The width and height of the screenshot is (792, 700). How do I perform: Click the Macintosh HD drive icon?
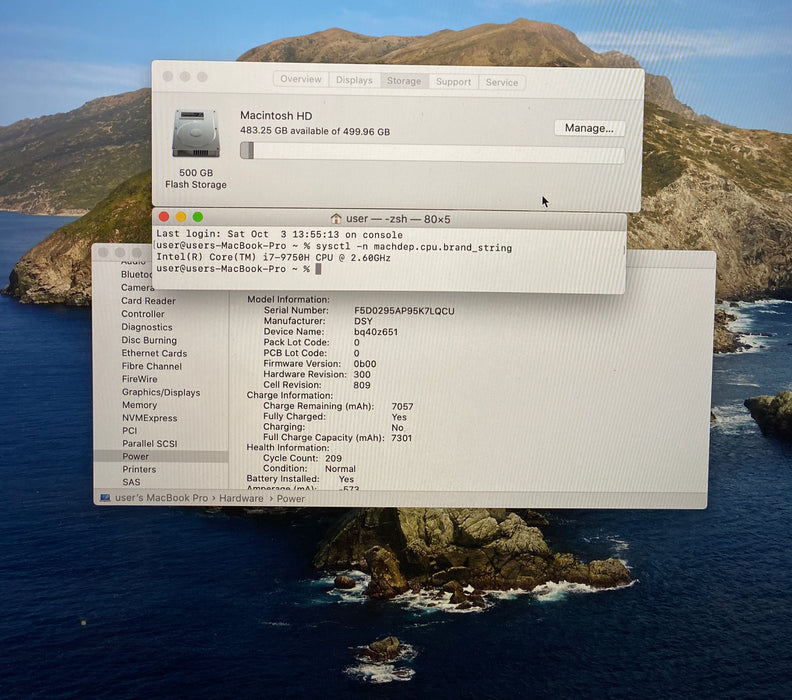(x=196, y=133)
